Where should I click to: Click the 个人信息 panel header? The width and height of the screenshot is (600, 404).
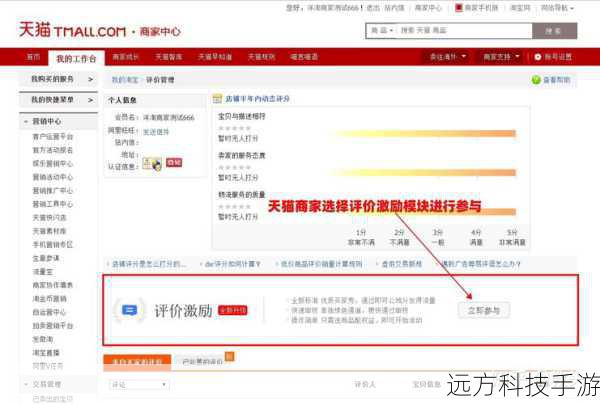[155, 100]
